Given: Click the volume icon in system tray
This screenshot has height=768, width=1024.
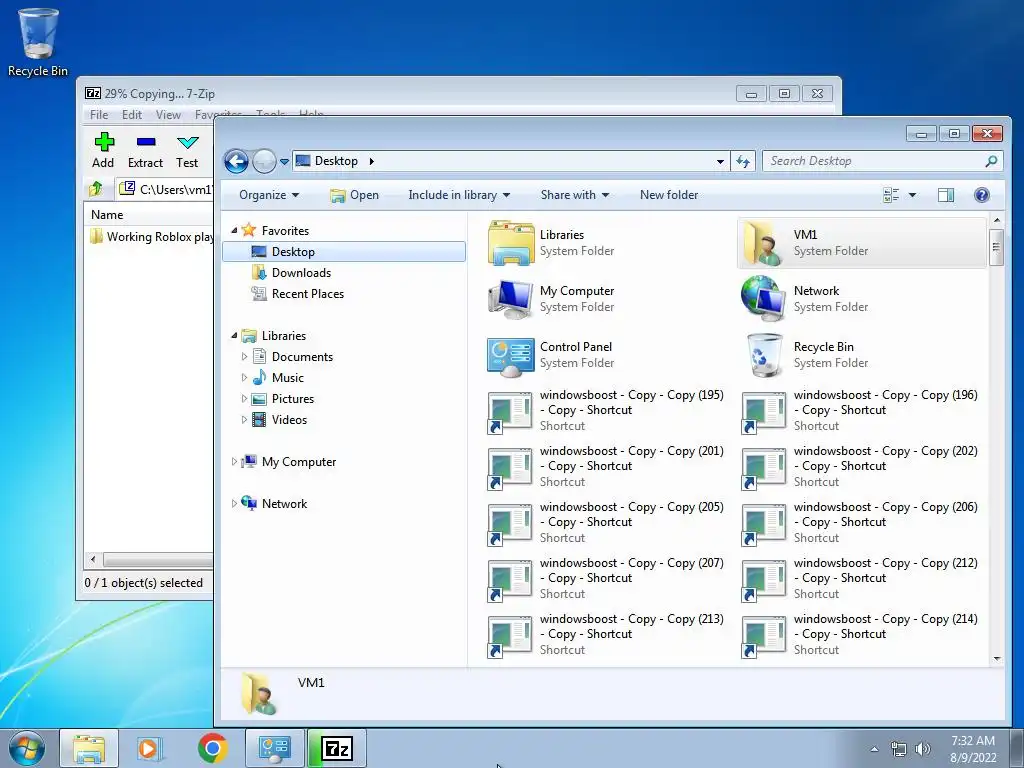Looking at the screenshot, I should coord(922,749).
